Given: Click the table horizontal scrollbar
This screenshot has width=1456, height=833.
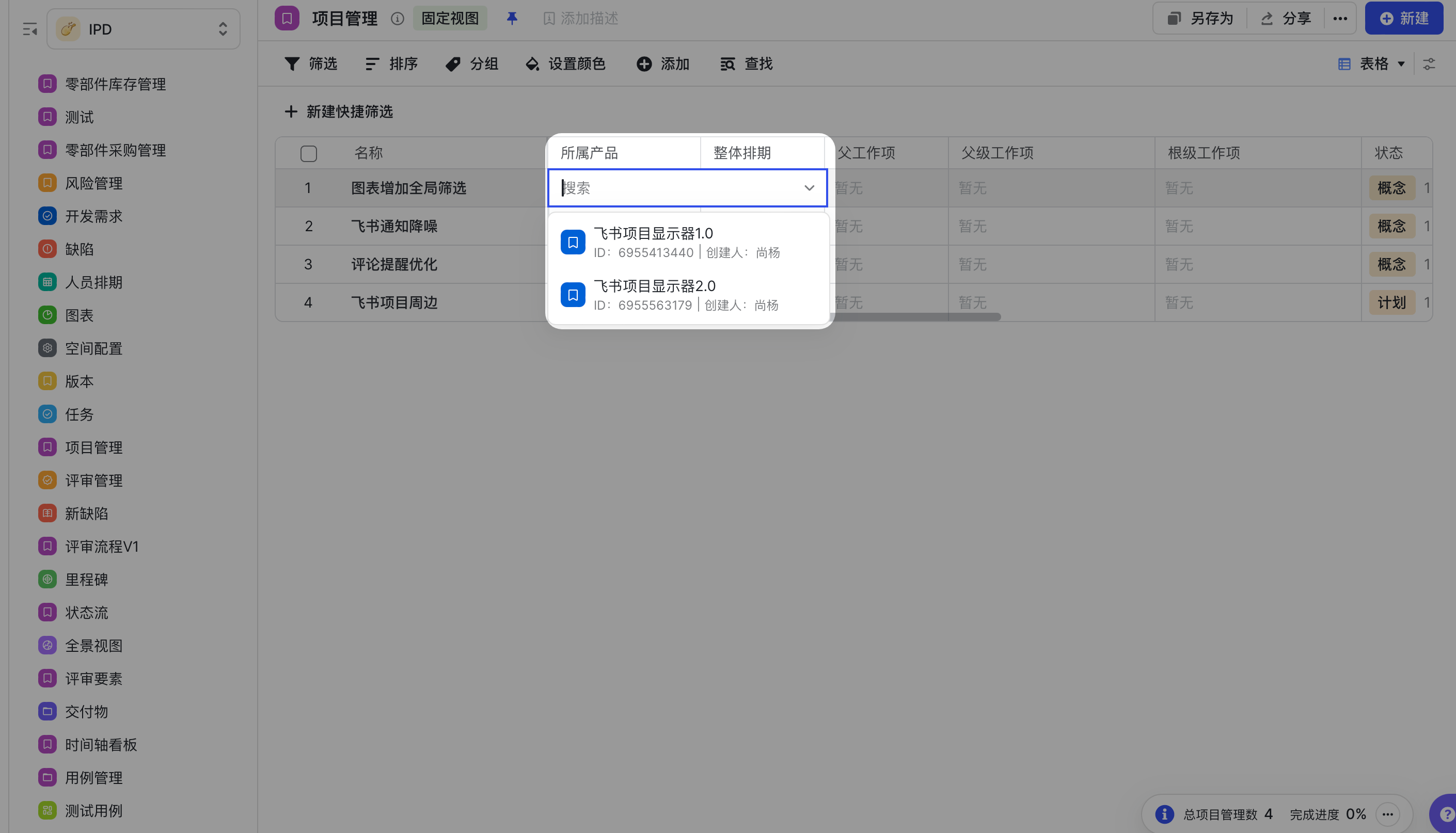Looking at the screenshot, I should [x=917, y=316].
